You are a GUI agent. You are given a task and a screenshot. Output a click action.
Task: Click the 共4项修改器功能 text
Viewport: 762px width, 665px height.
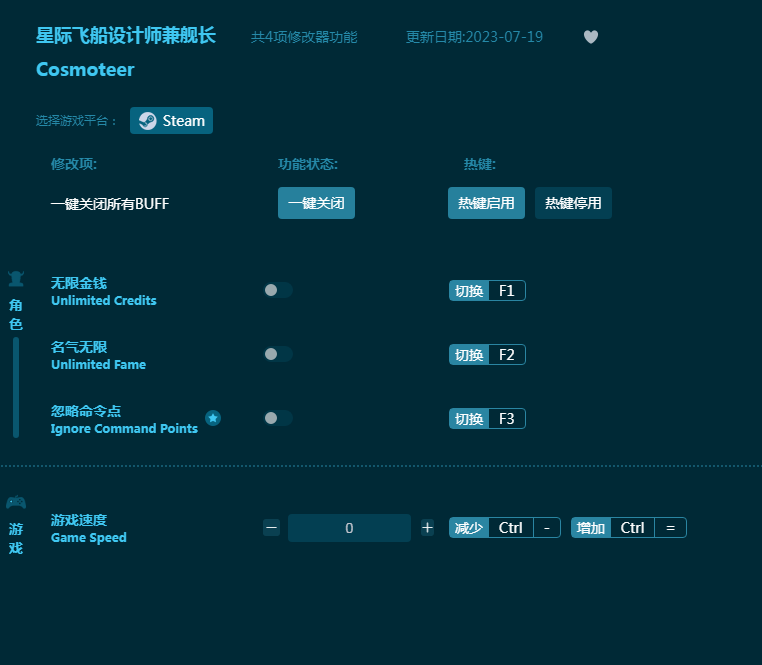[x=304, y=37]
